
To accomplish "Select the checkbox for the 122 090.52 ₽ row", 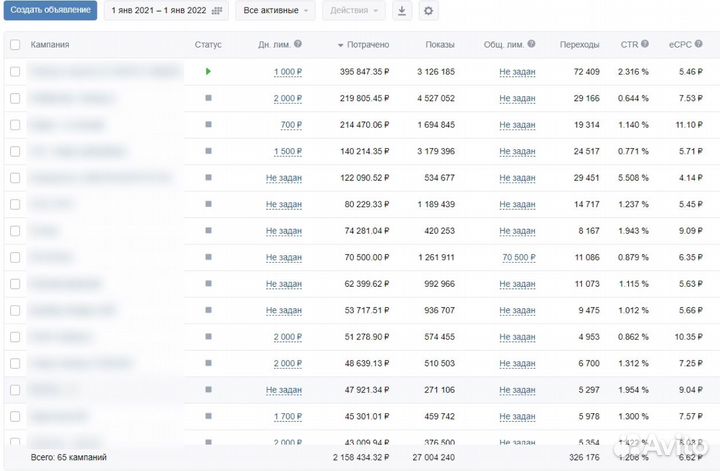I will (x=15, y=178).
